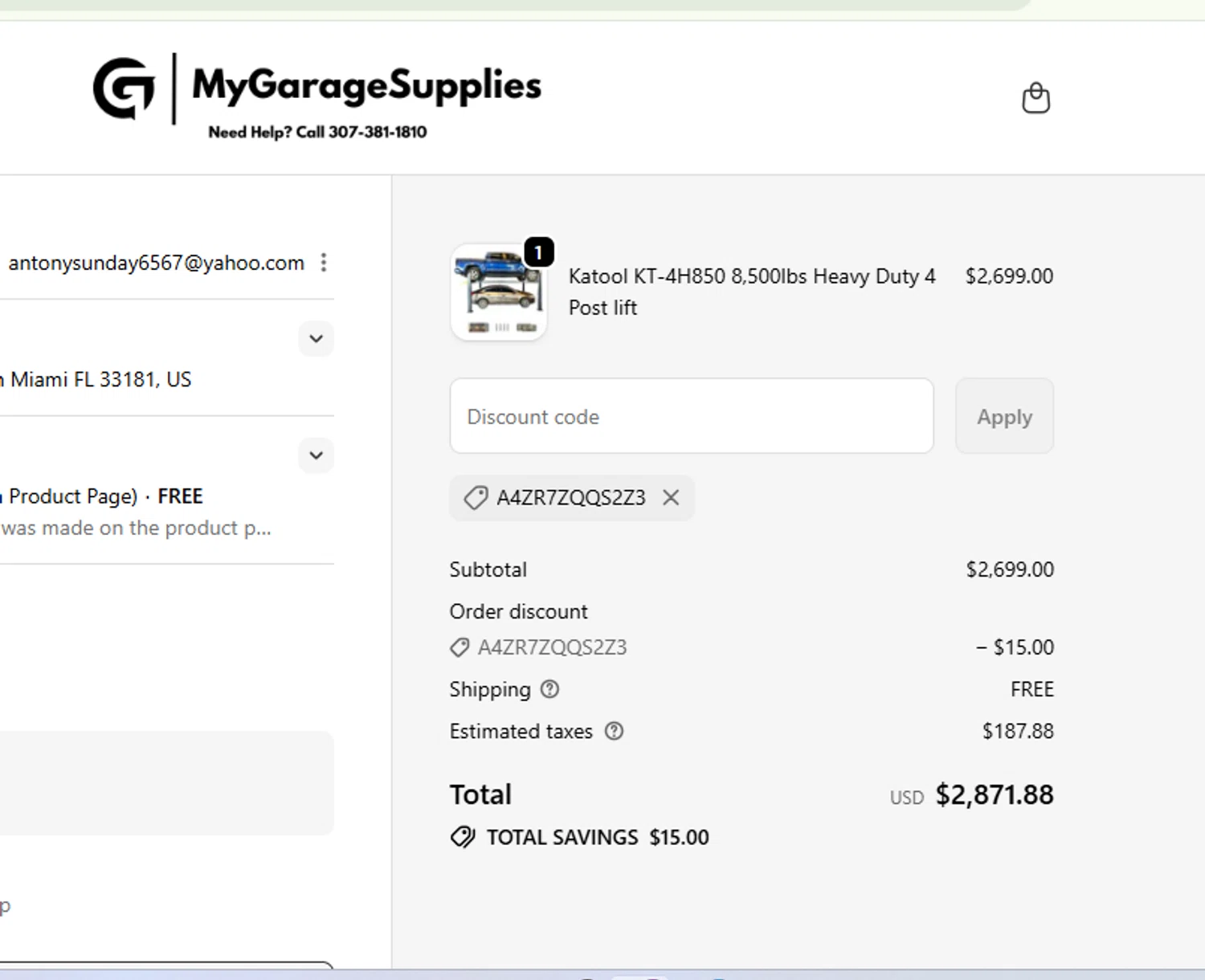Image resolution: width=1205 pixels, height=980 pixels.
Task: Open options menu next to email address
Action: pos(324,263)
